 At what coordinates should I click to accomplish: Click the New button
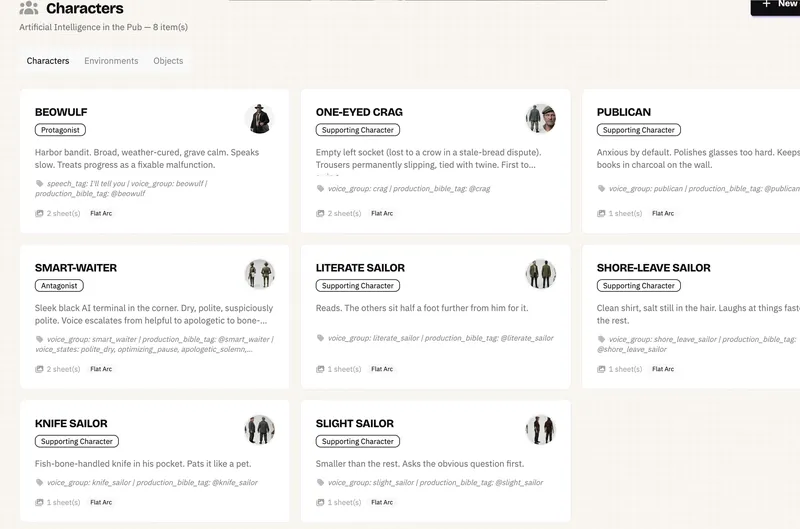[x=775, y=6]
